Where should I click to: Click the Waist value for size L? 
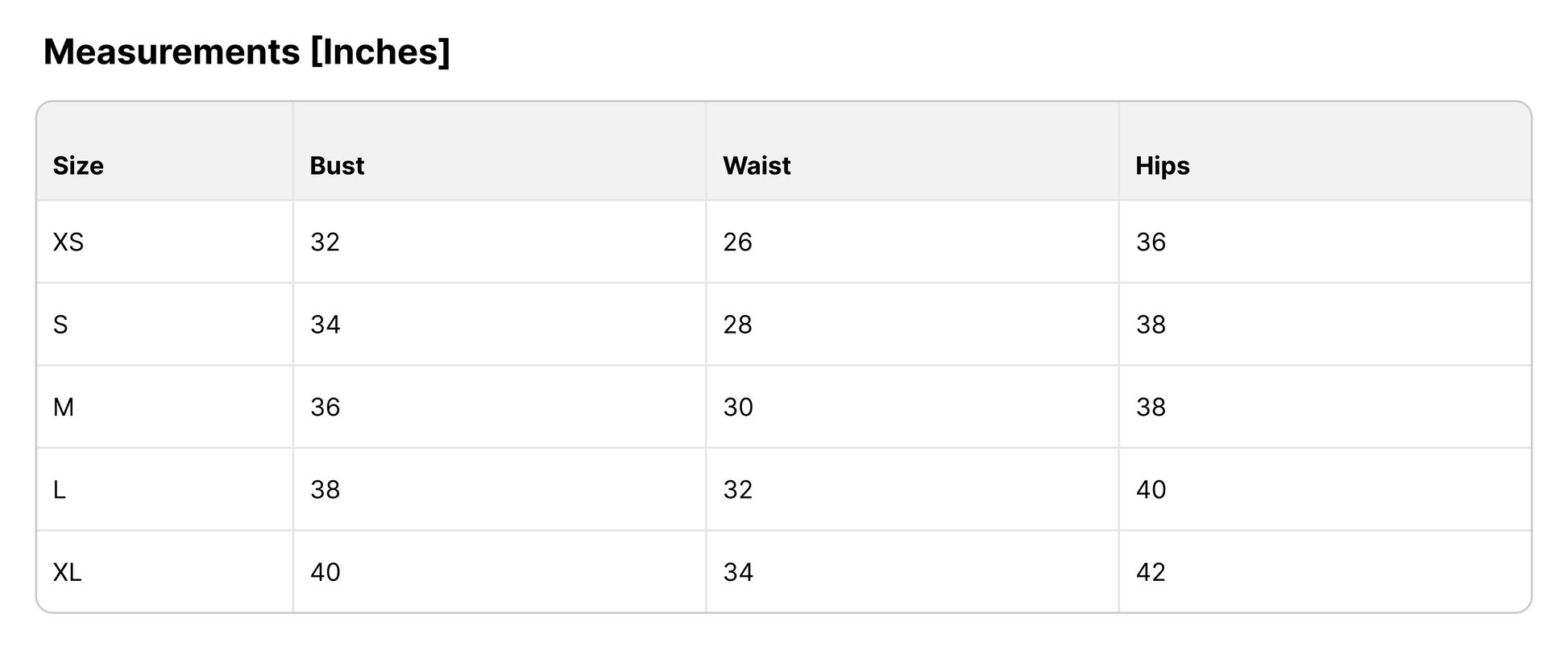click(737, 490)
